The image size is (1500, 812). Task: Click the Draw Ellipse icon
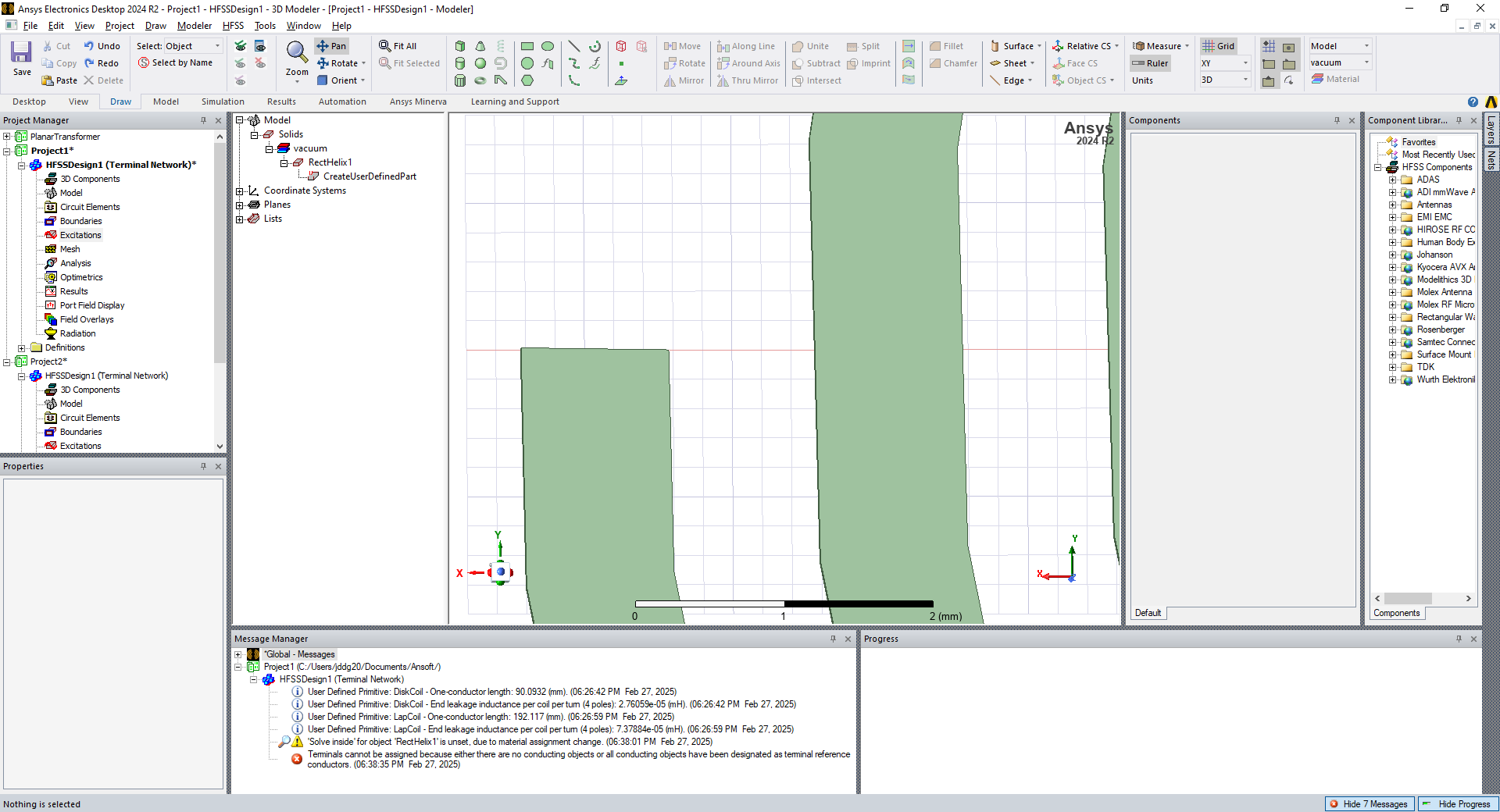tap(548, 47)
